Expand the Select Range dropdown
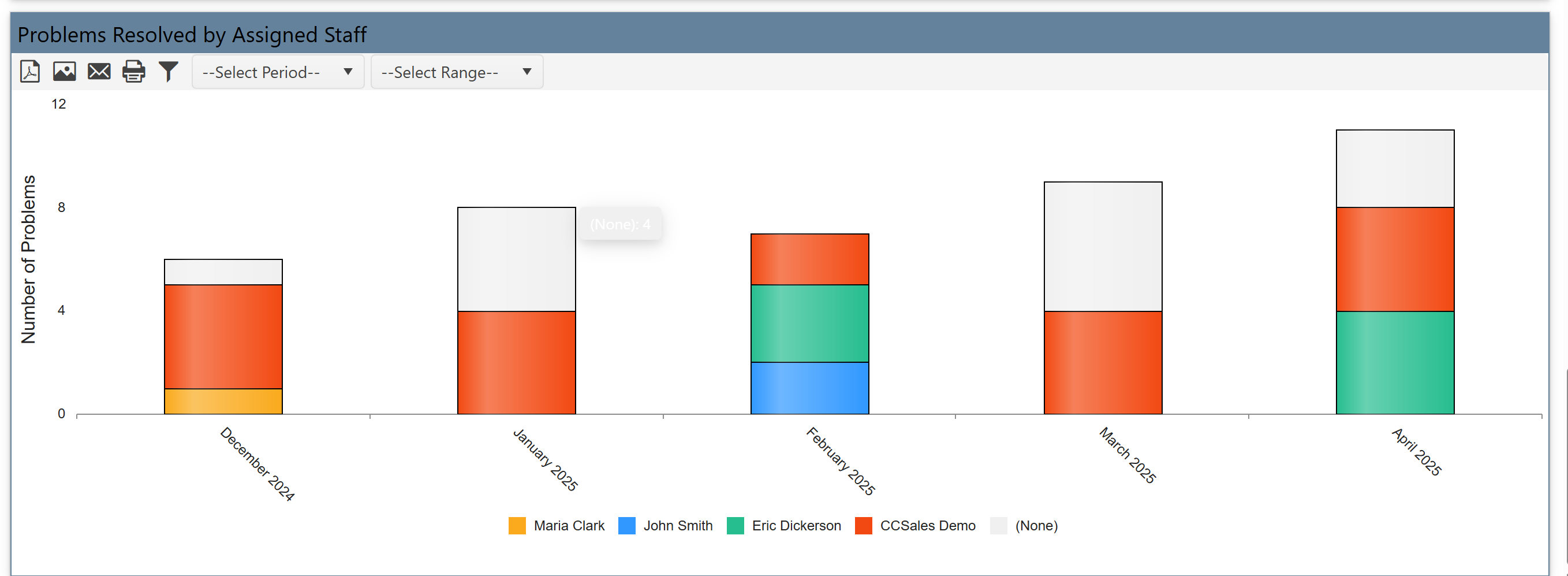The height and width of the screenshot is (576, 1568). [457, 72]
